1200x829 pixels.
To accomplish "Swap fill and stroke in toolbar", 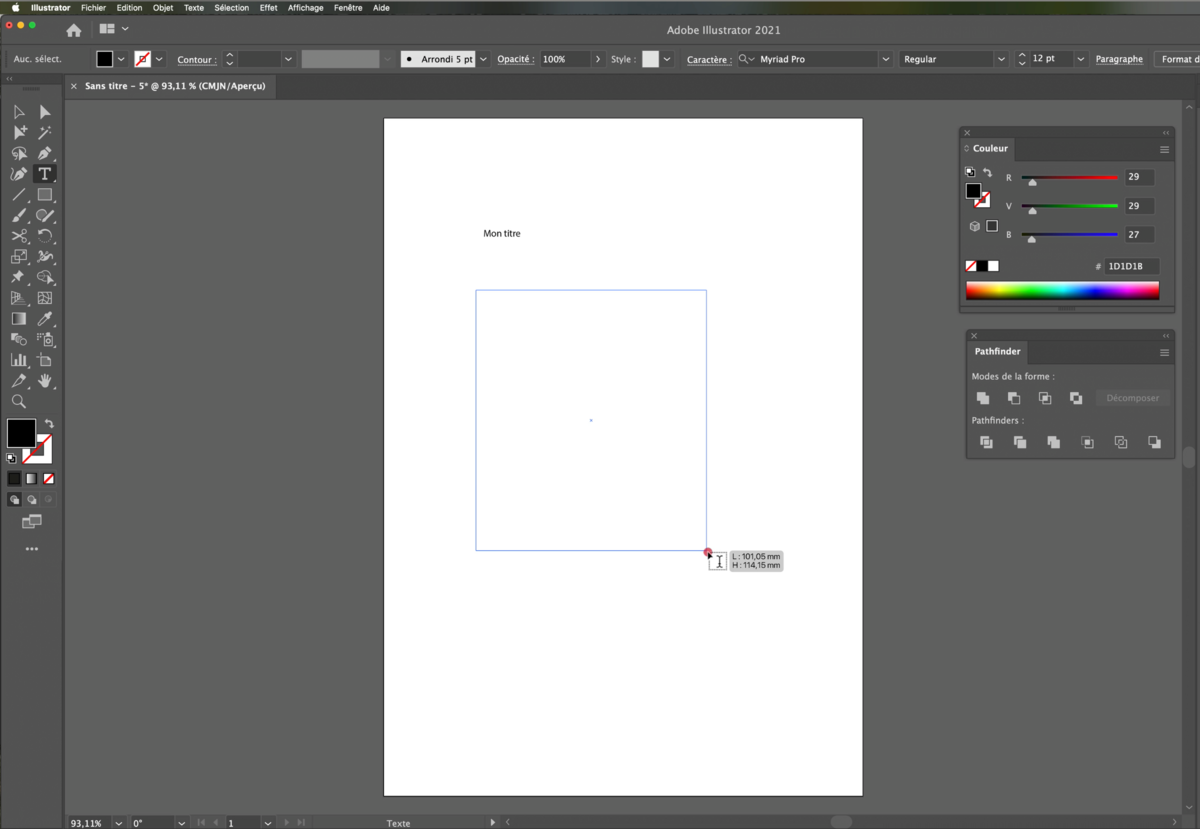I will tap(49, 424).
